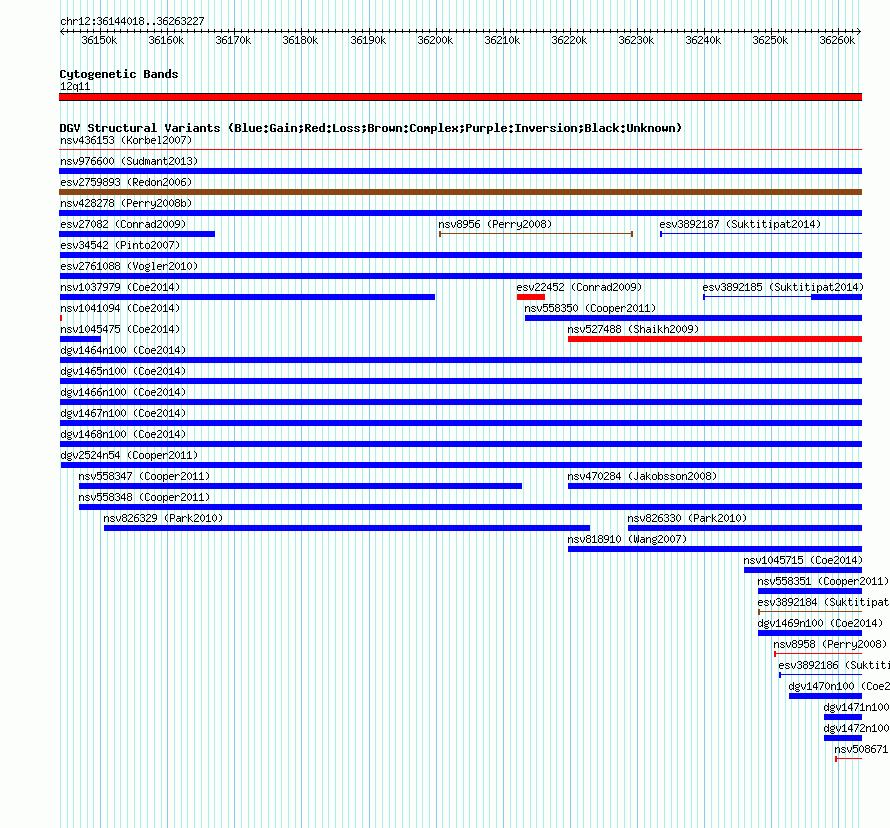Viewport: 890px width, 828px height.
Task: Click nsv558351 (Cooper2011) label
Action: (823, 581)
